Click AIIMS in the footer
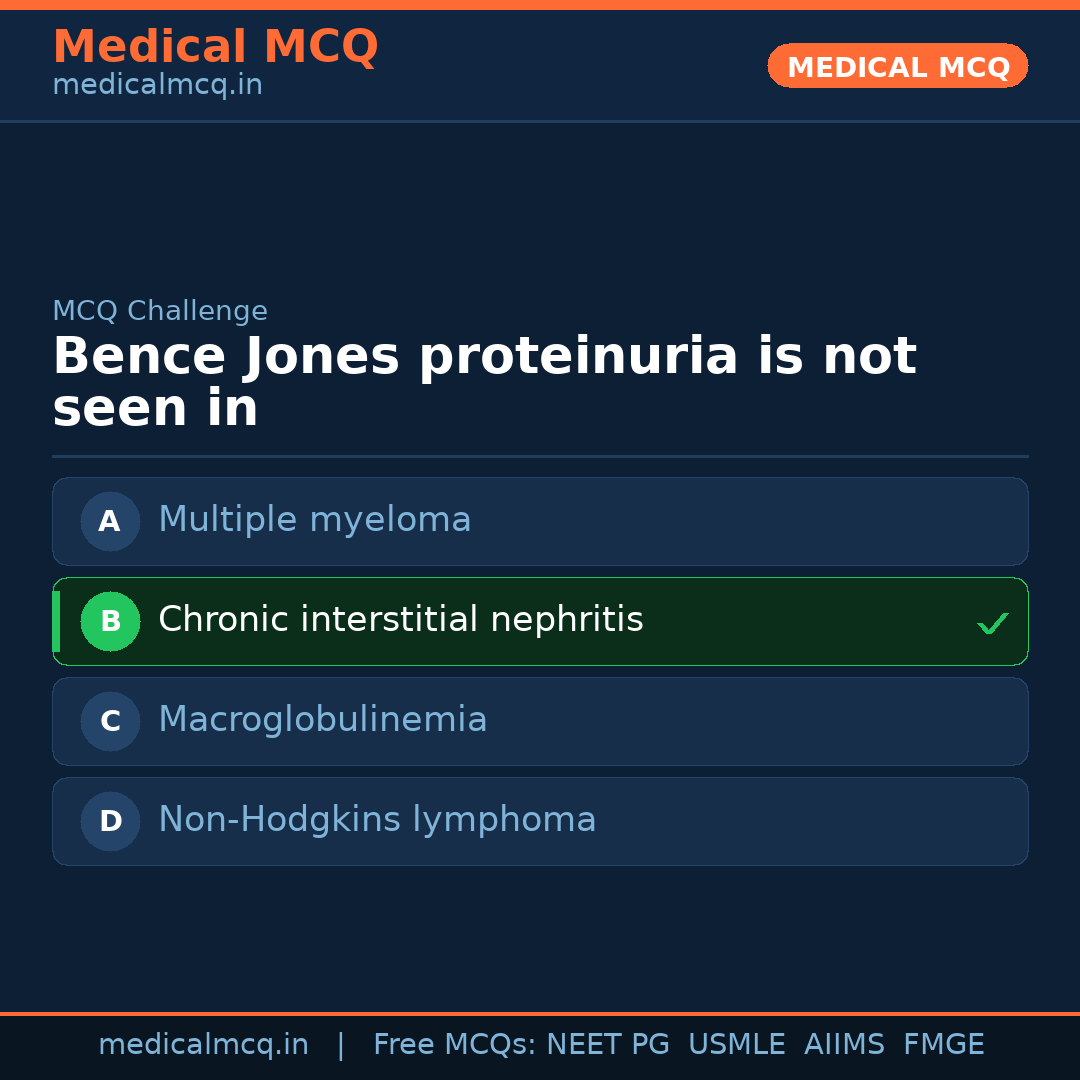The image size is (1080, 1080). (844, 1045)
